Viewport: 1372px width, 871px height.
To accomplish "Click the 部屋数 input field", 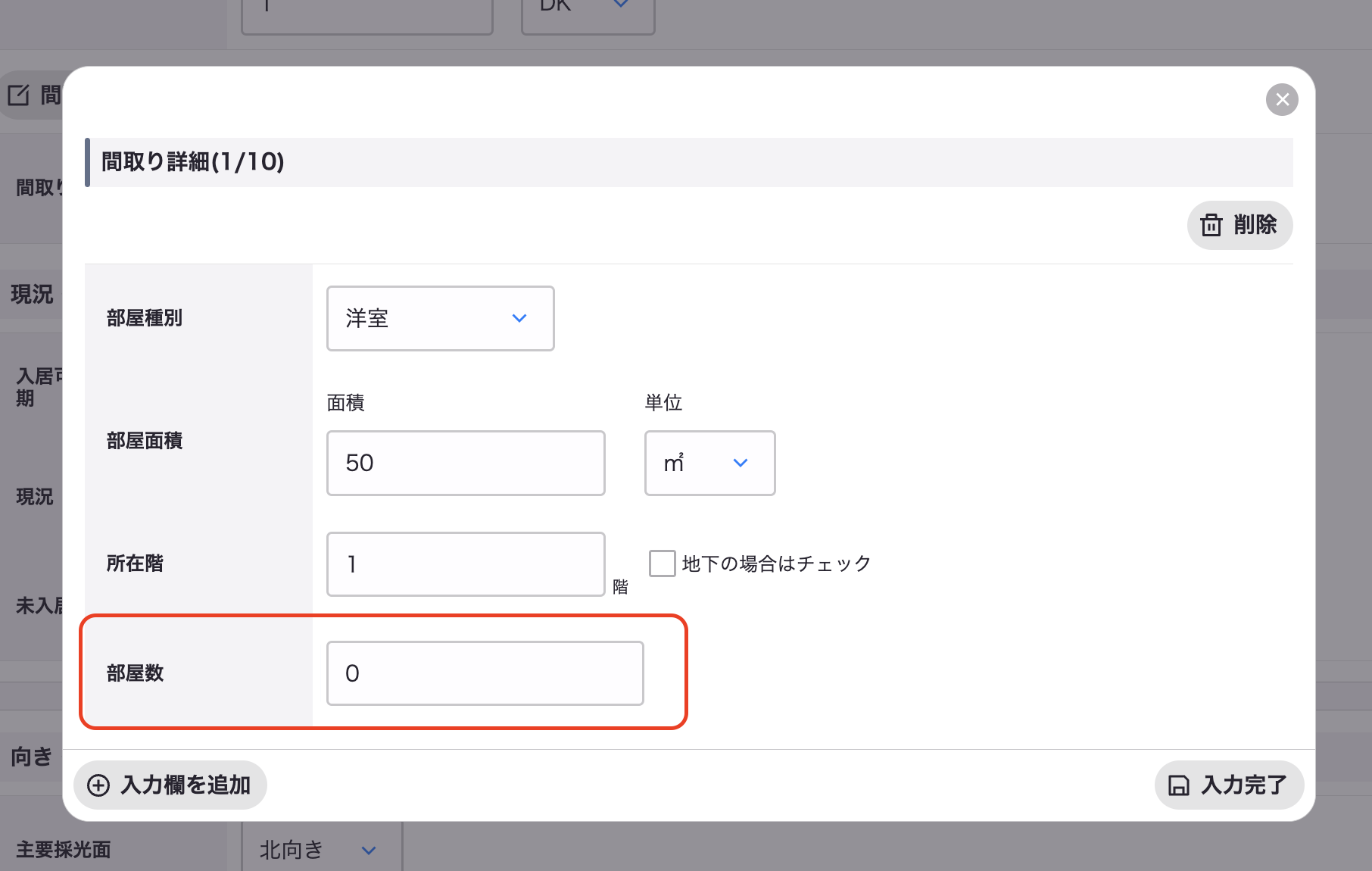I will 485,673.
